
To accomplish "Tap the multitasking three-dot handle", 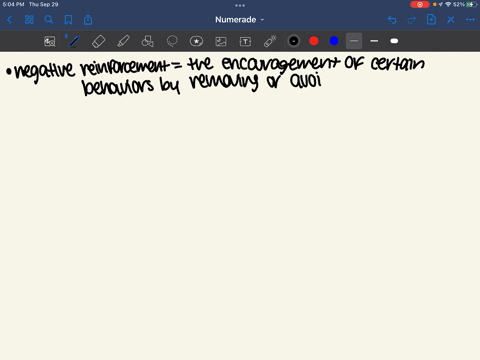I will (240, 5).
